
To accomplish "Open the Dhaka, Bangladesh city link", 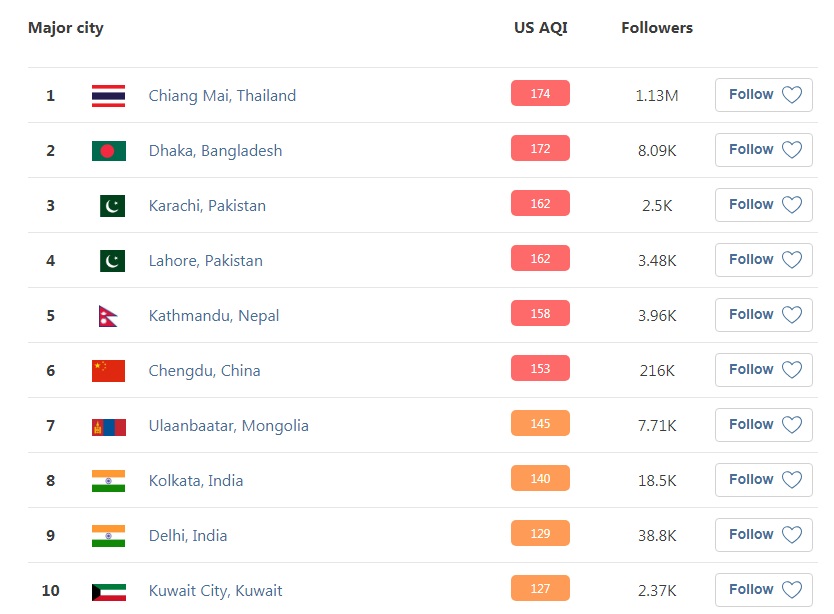I will [215, 151].
